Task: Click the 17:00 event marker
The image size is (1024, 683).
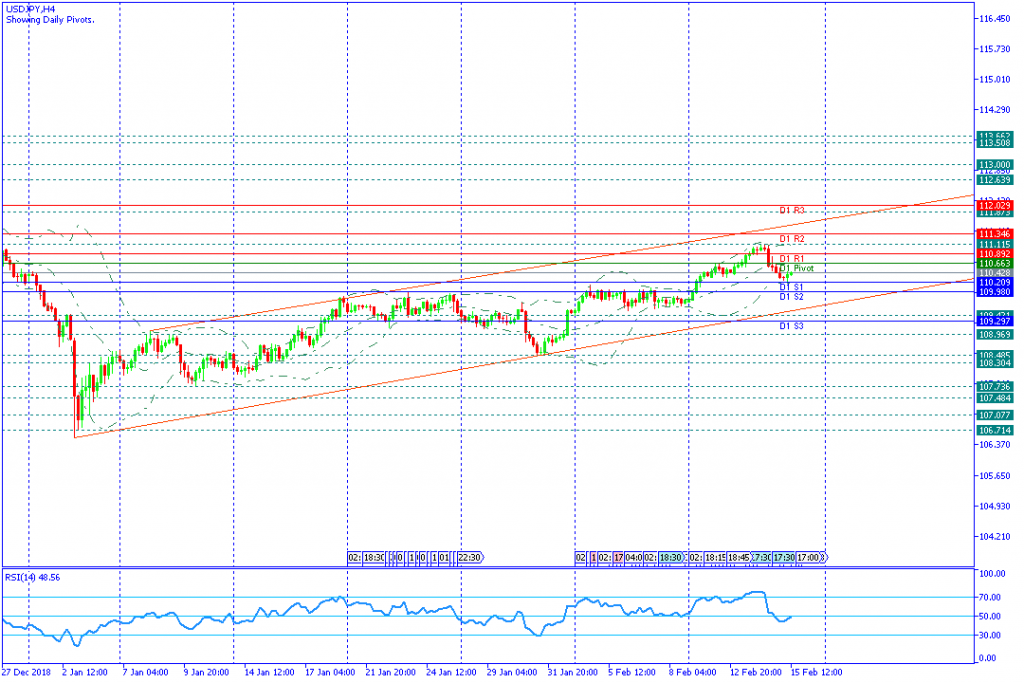Action: coord(808,557)
